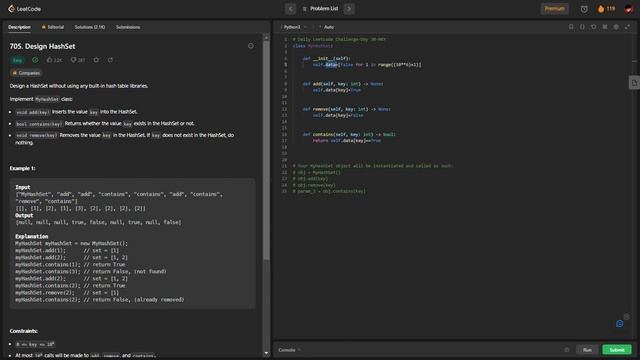Go to the next problem arrow
The width and height of the screenshot is (640, 360).
(349, 9)
